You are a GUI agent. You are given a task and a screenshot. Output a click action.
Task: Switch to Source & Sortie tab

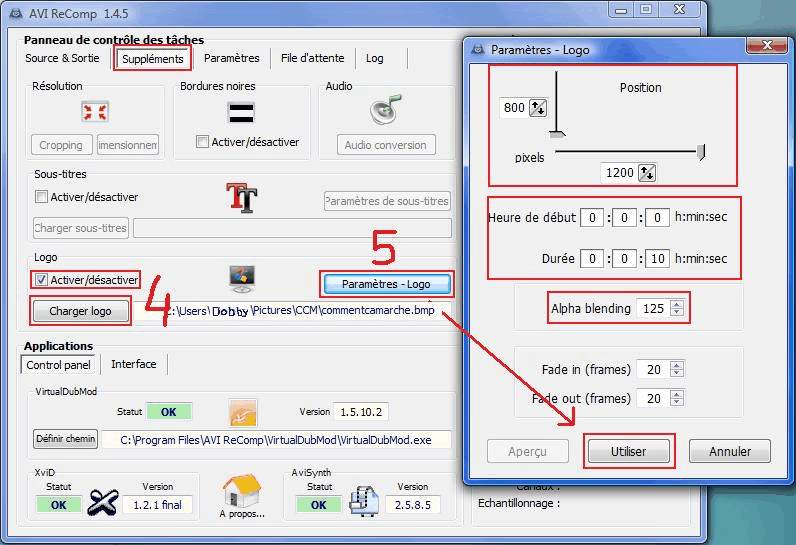[62, 58]
